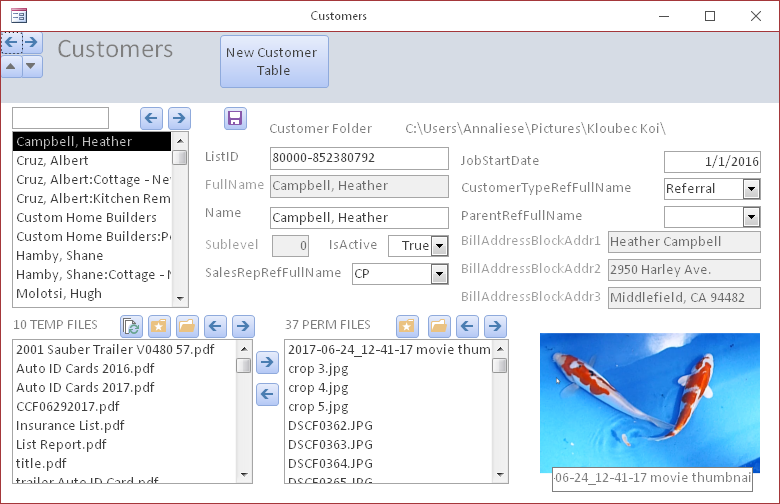Click the left arrow beside the search box

[x=151, y=118]
